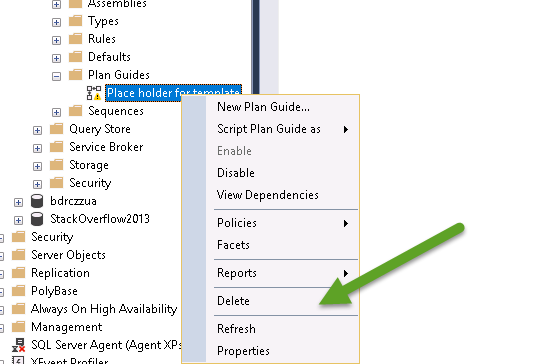Viewport: 558px width, 364px height.
Task: Click the Rules folder icon
Action: [x=75, y=38]
